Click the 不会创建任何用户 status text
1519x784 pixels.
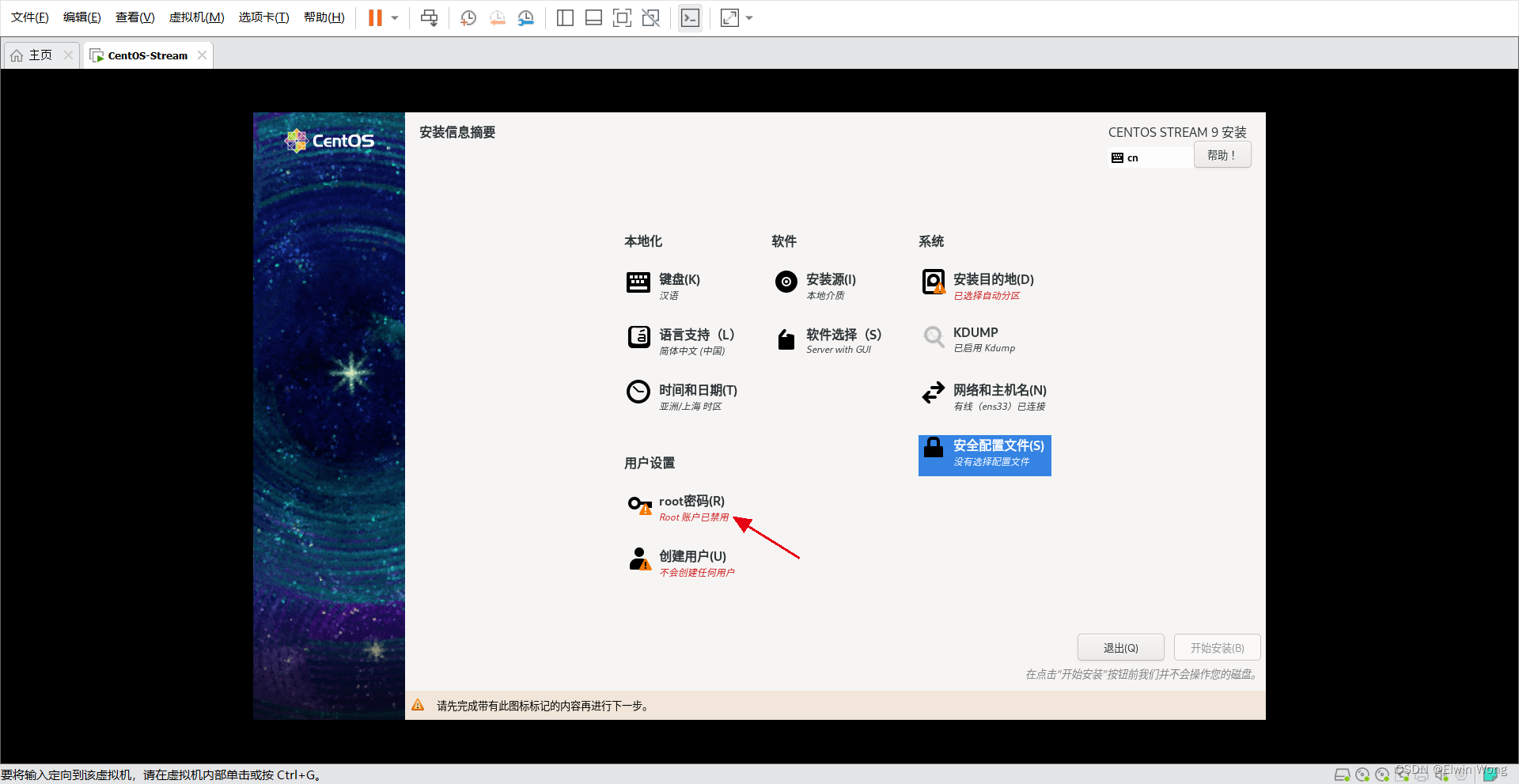pos(697,573)
